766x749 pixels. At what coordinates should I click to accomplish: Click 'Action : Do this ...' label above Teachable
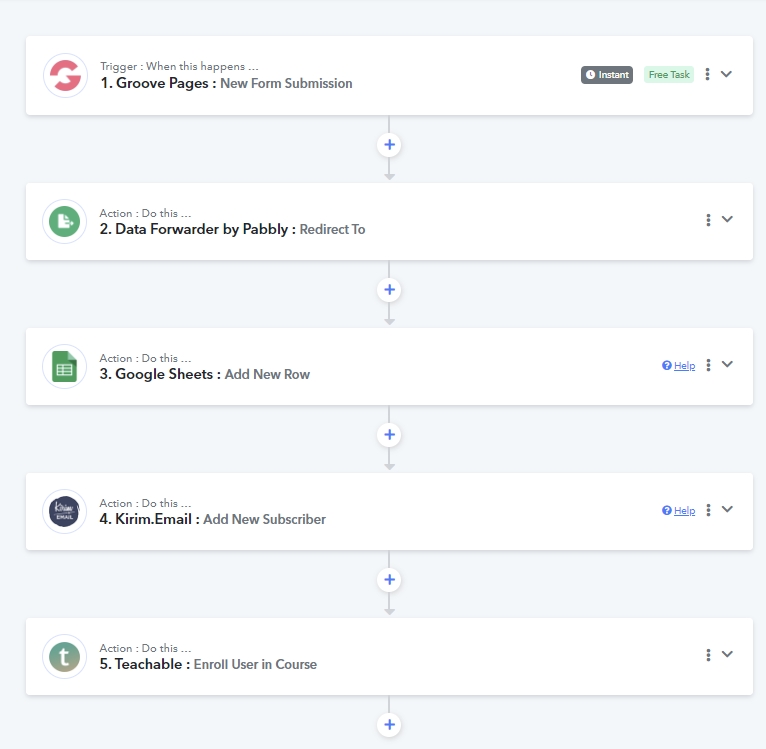[x=145, y=649]
